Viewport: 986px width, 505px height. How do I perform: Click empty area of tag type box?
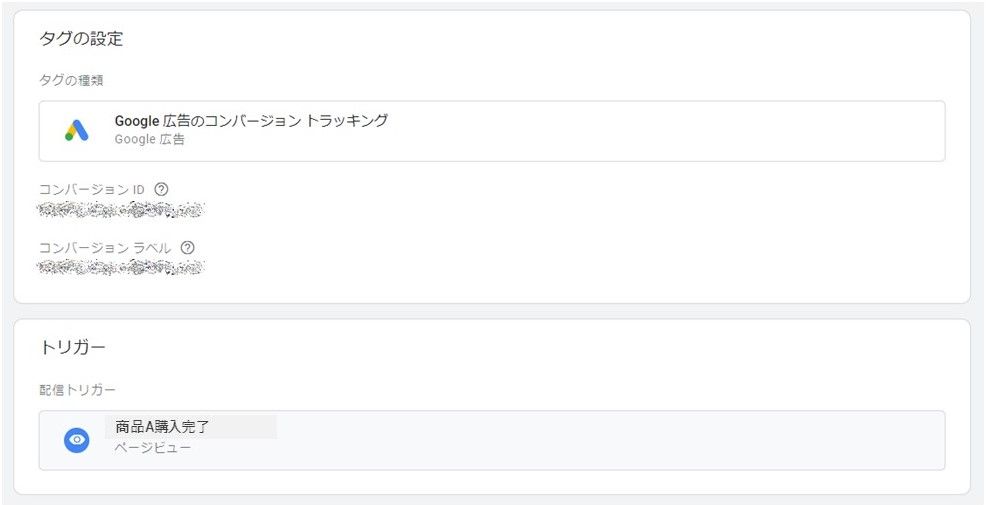coord(660,131)
